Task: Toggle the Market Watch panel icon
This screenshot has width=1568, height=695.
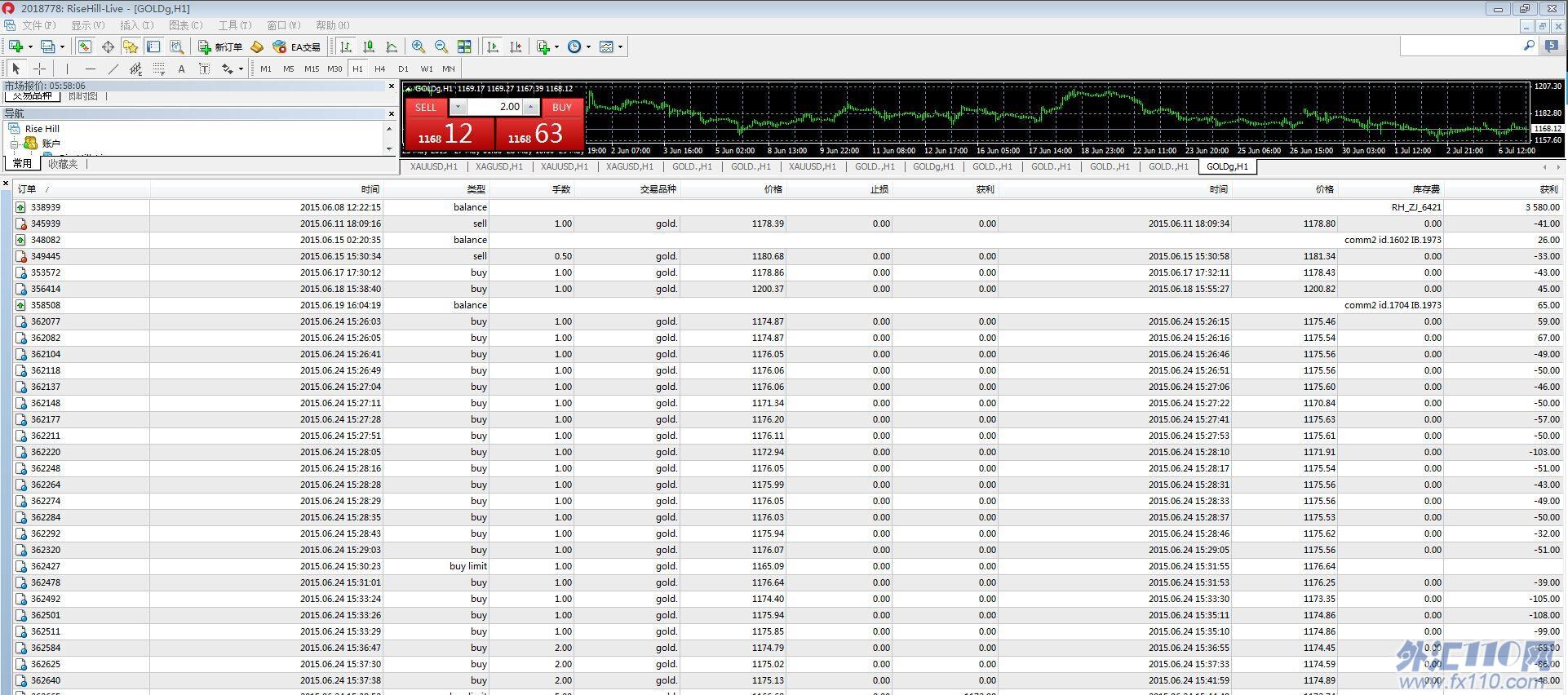Action: coord(85,46)
